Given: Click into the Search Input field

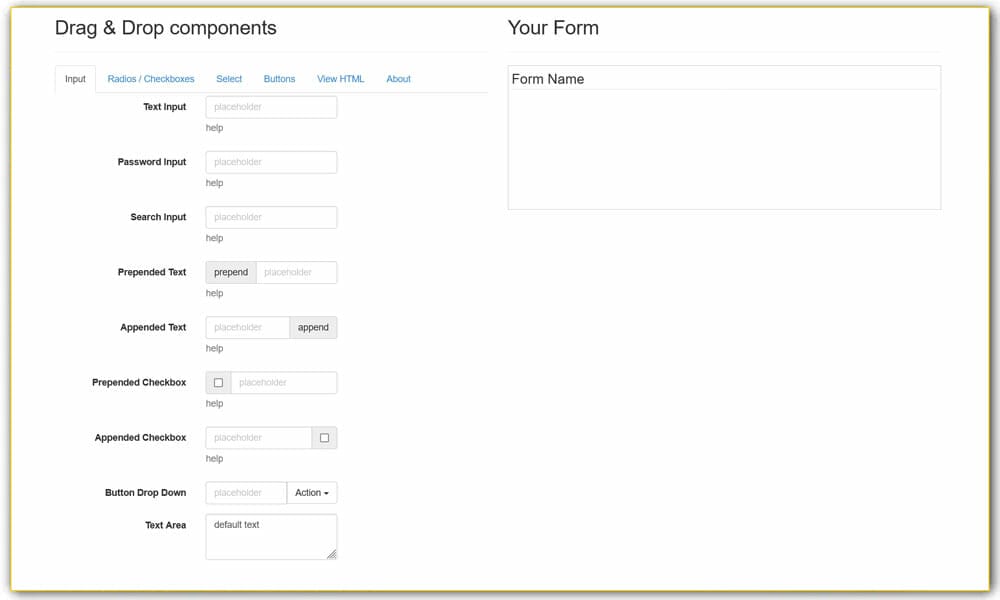Looking at the screenshot, I should tap(271, 217).
